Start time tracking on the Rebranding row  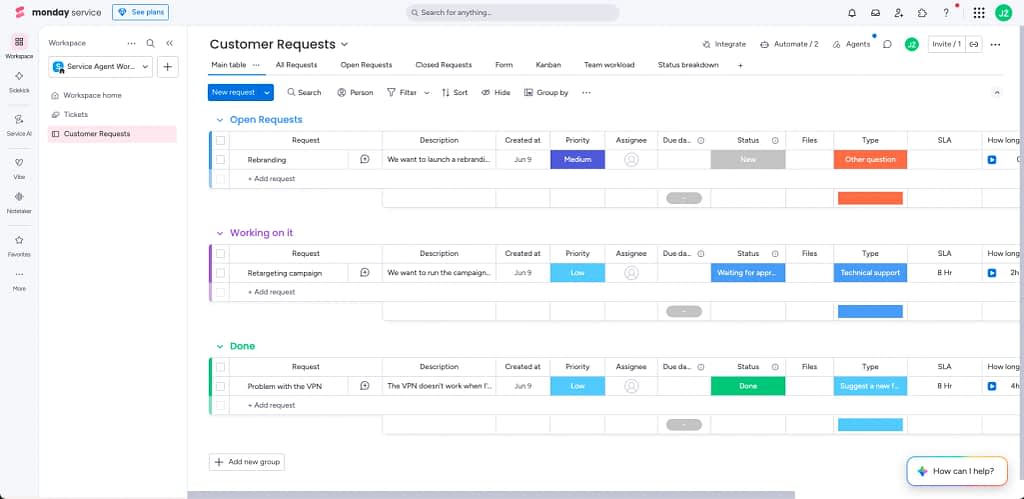pyautogui.click(x=992, y=159)
